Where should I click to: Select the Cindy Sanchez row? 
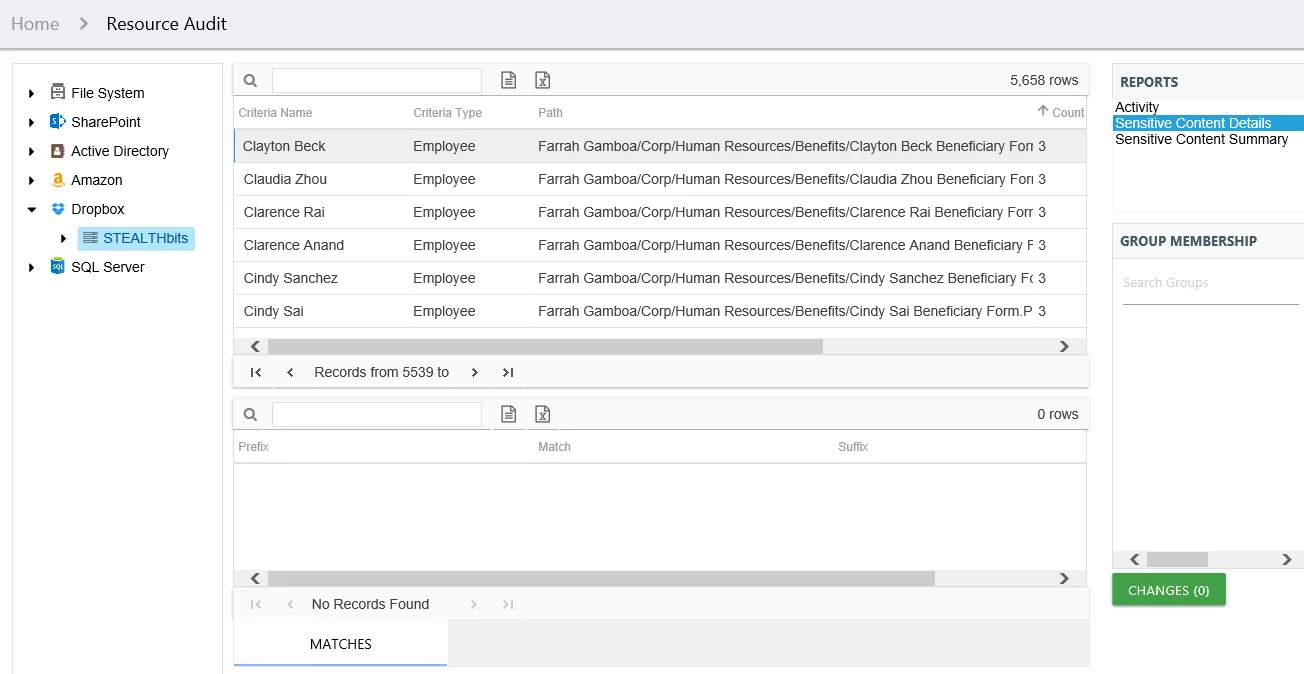pos(660,278)
